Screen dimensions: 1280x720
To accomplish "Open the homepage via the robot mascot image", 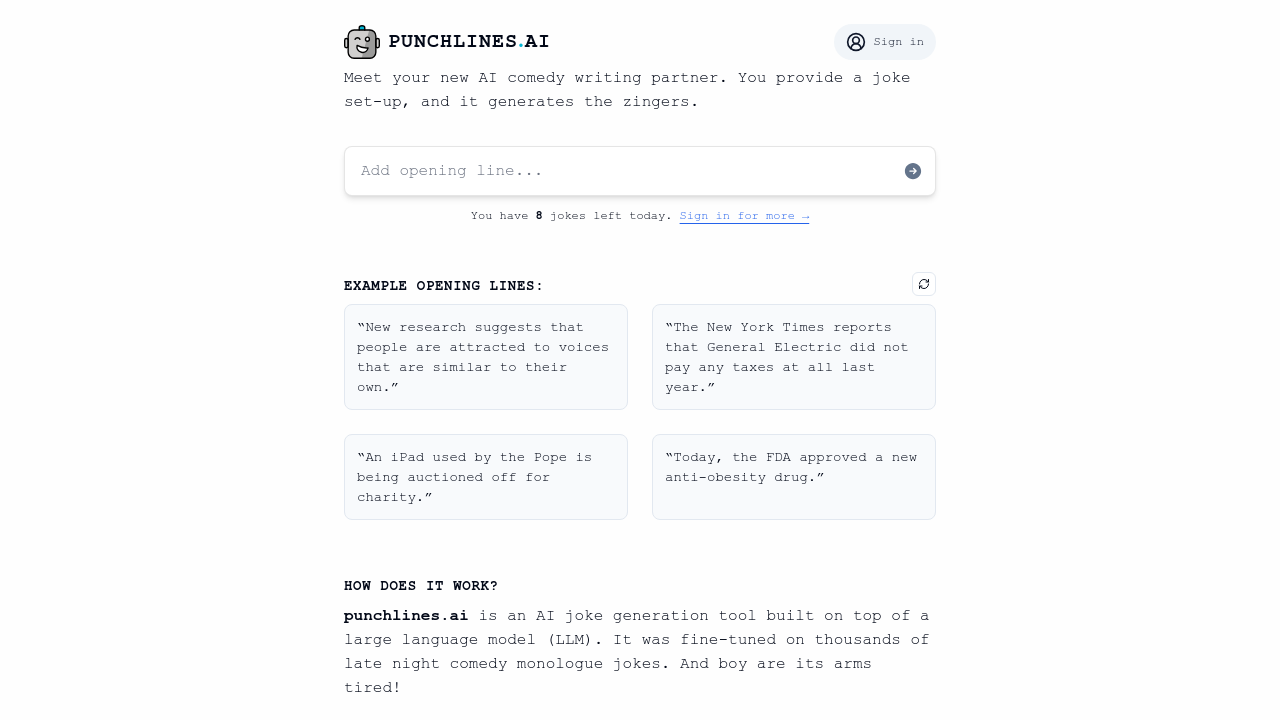I will pos(360,41).
